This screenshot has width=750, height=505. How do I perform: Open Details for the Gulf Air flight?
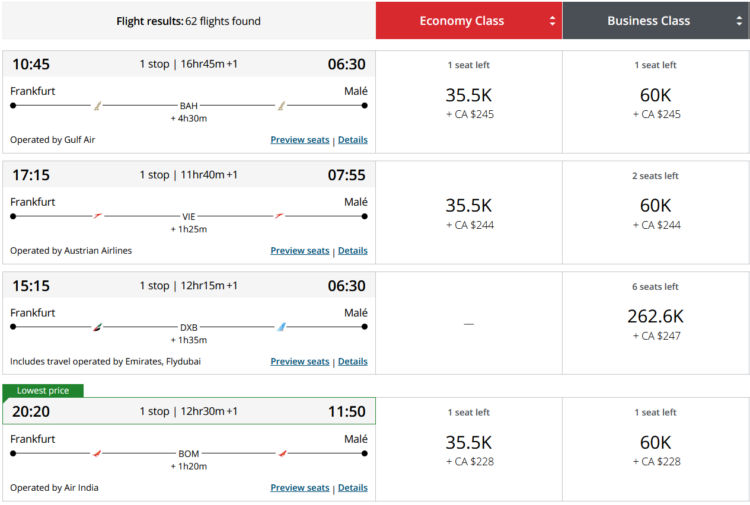coord(352,140)
